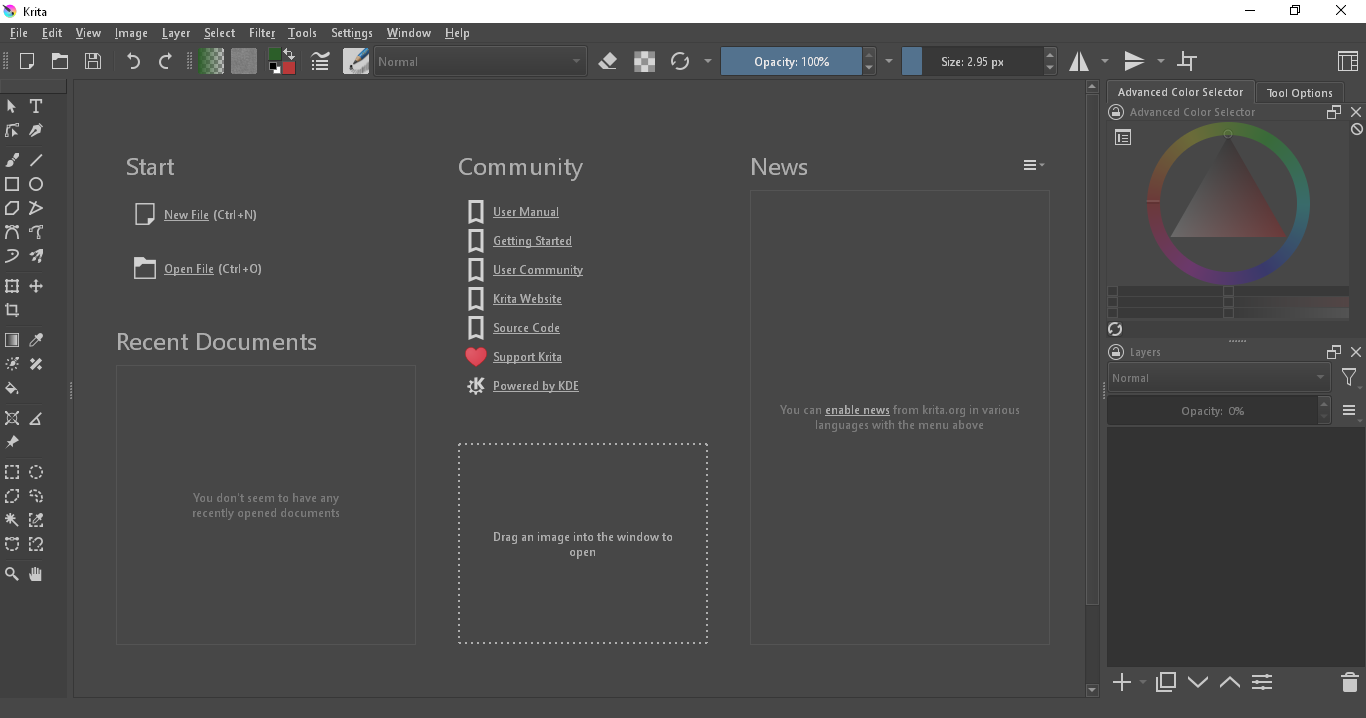Toggle Wrap Around mode
Image resolution: width=1366 pixels, height=718 pixels.
pos(1187,61)
